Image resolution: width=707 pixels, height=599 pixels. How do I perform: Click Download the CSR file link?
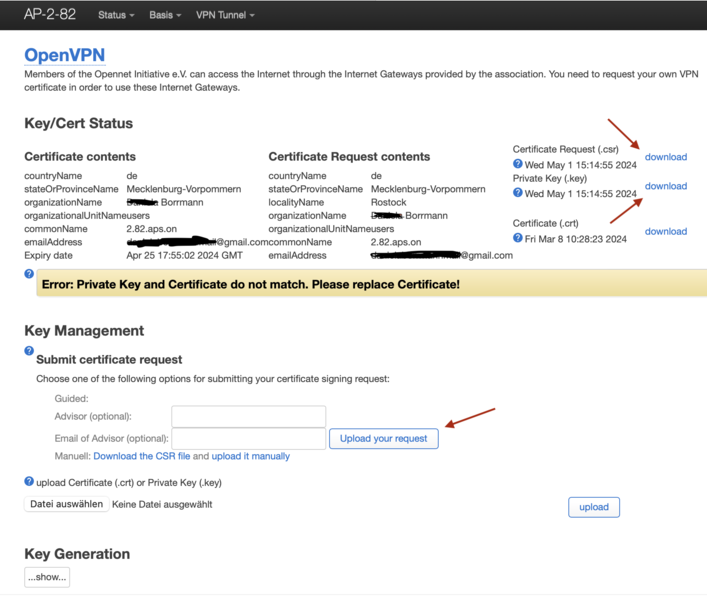point(142,456)
